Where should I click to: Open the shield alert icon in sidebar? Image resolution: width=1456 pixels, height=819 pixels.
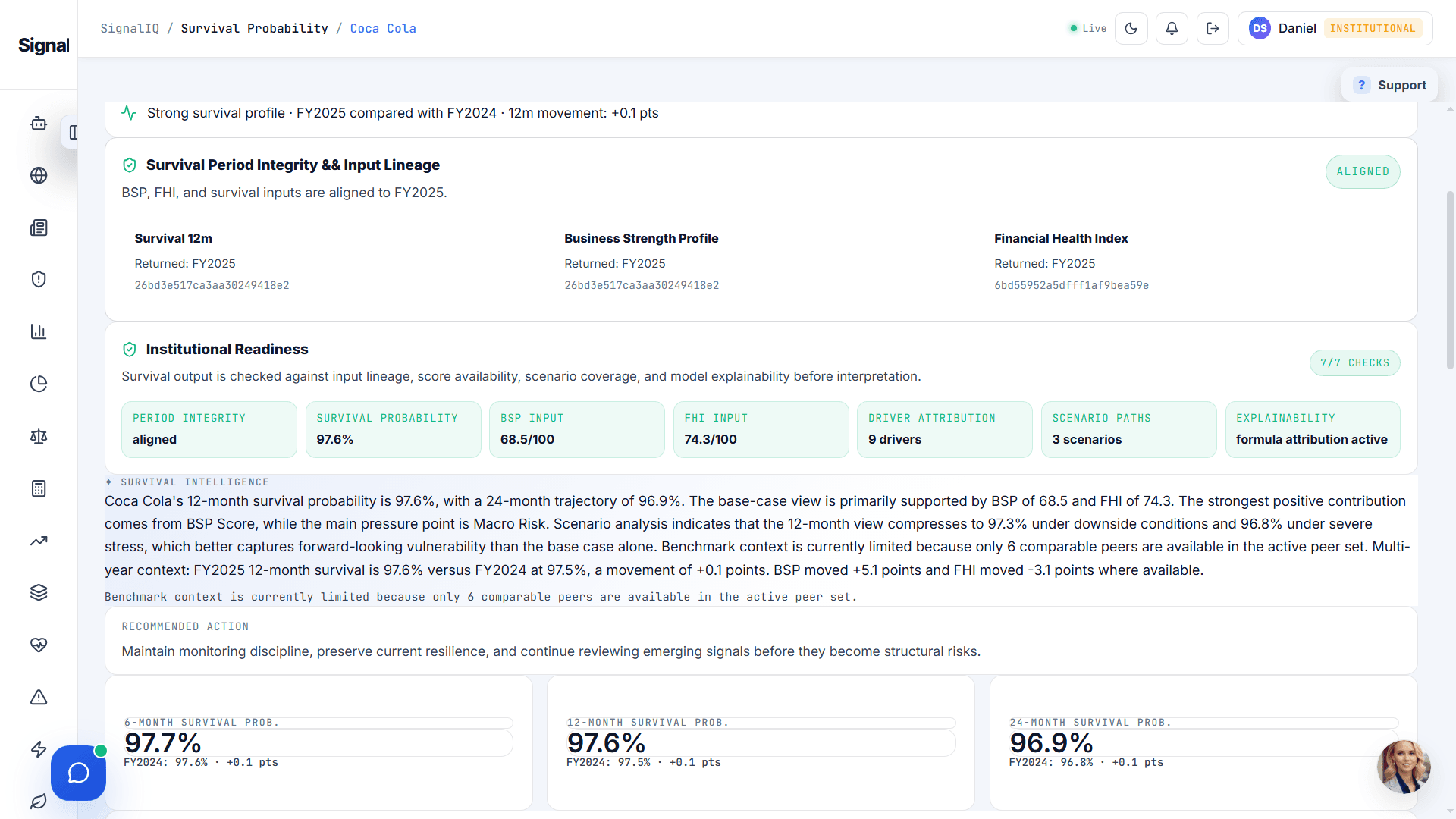(x=39, y=279)
